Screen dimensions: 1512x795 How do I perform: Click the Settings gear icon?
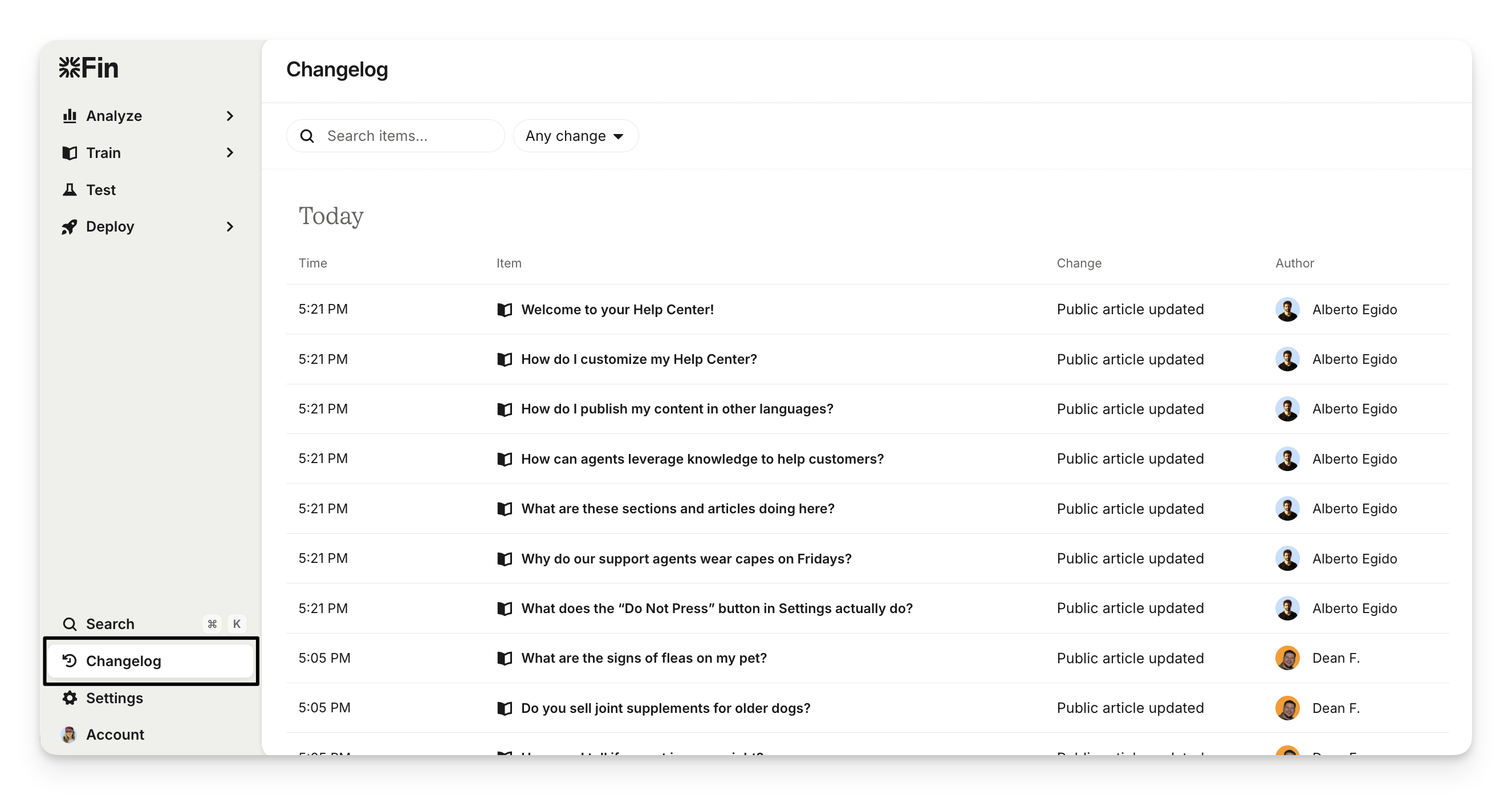tap(70, 698)
